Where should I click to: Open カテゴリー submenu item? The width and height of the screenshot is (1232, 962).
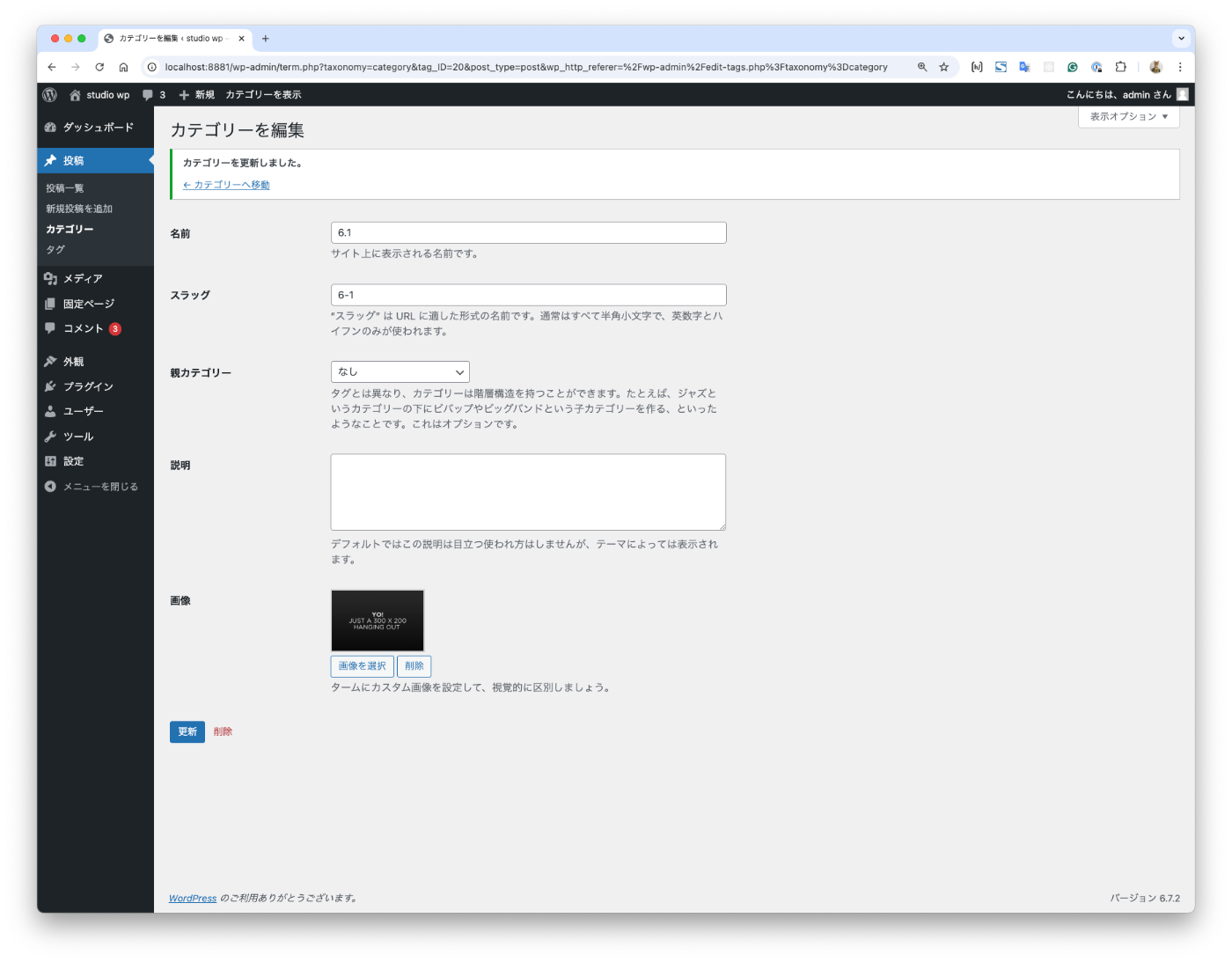click(70, 229)
